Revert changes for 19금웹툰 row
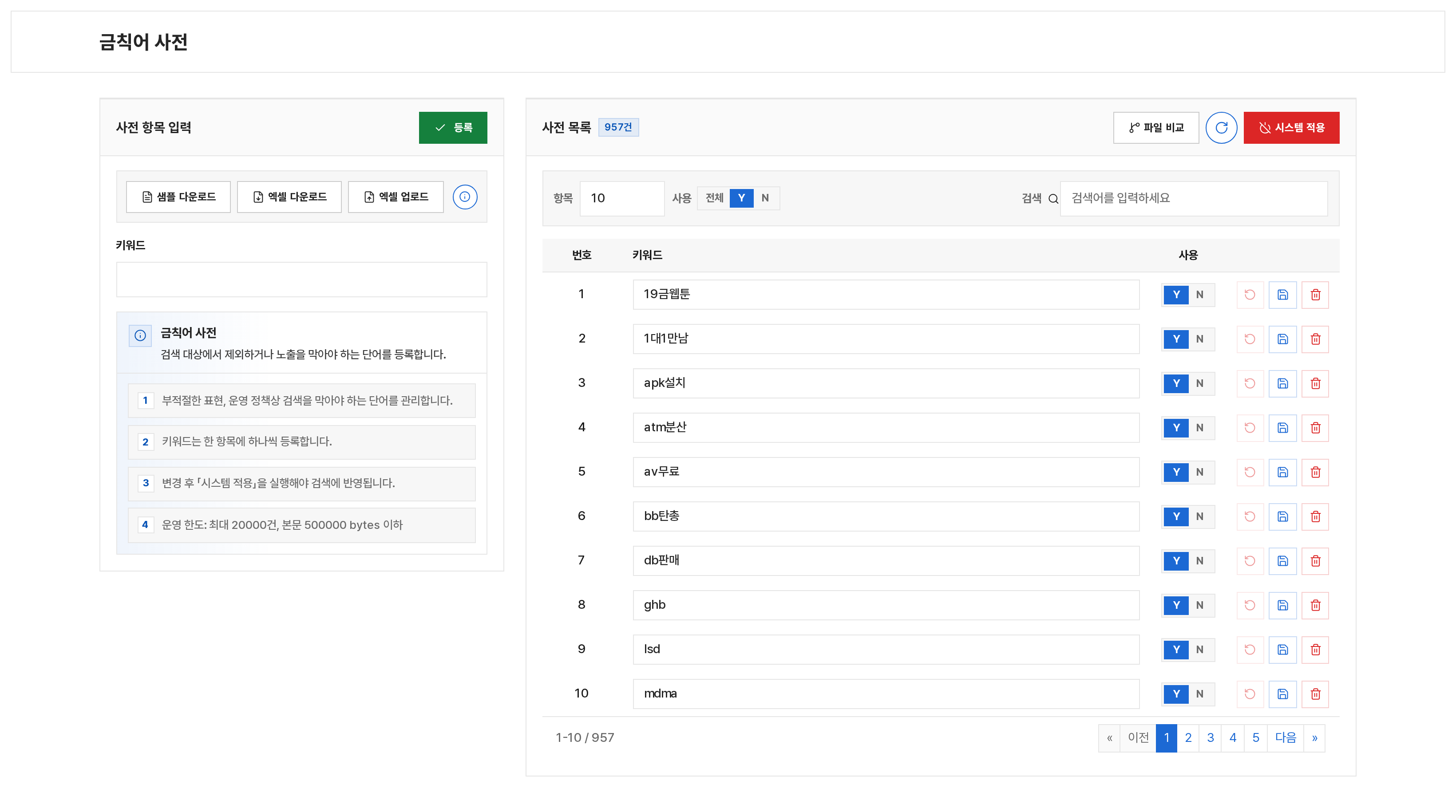Image resolution: width=1456 pixels, height=812 pixels. coord(1250,294)
